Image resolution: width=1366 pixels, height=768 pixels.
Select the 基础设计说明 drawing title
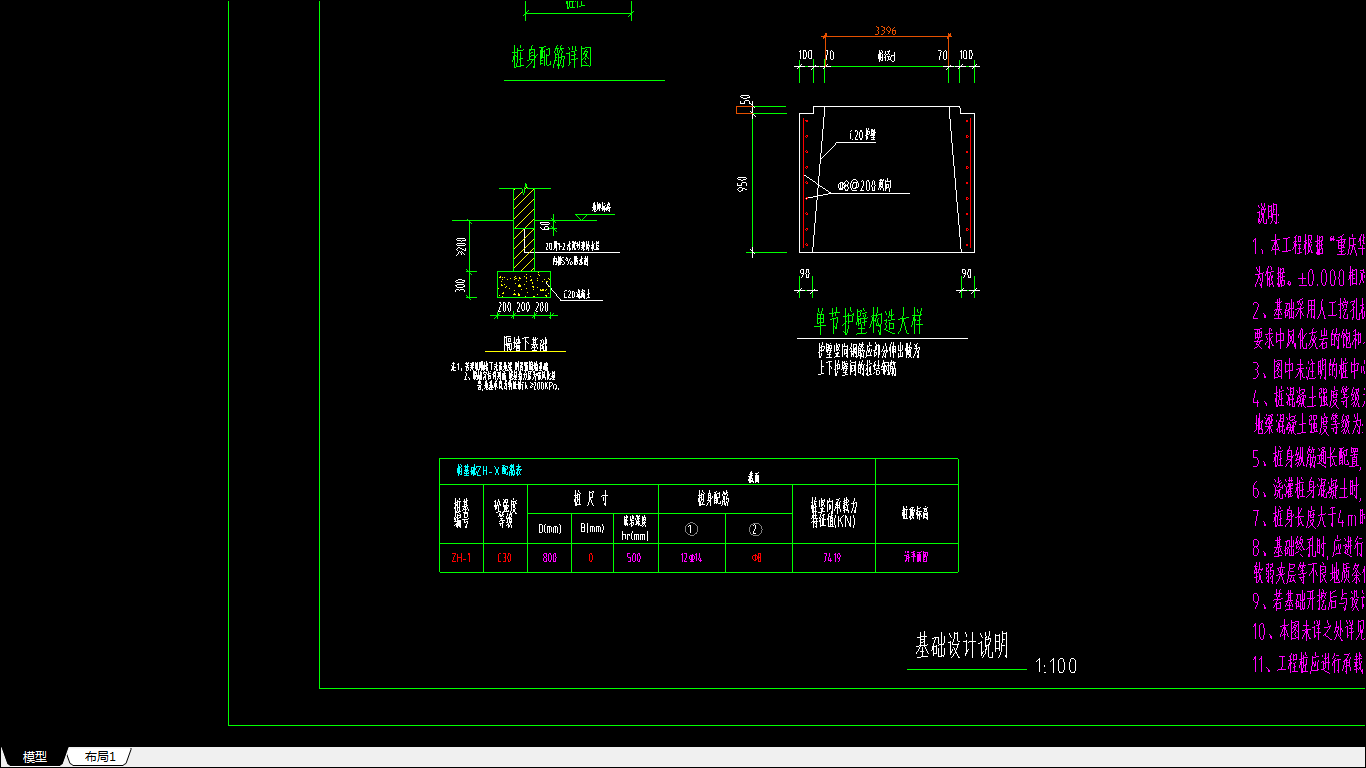coord(961,646)
